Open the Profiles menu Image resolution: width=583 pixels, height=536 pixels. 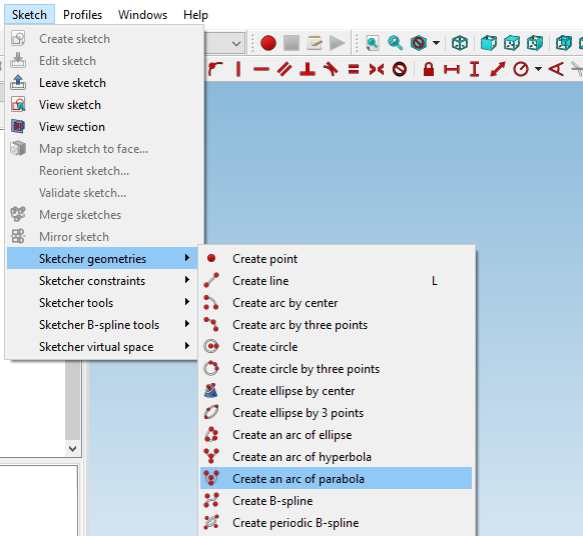83,15
